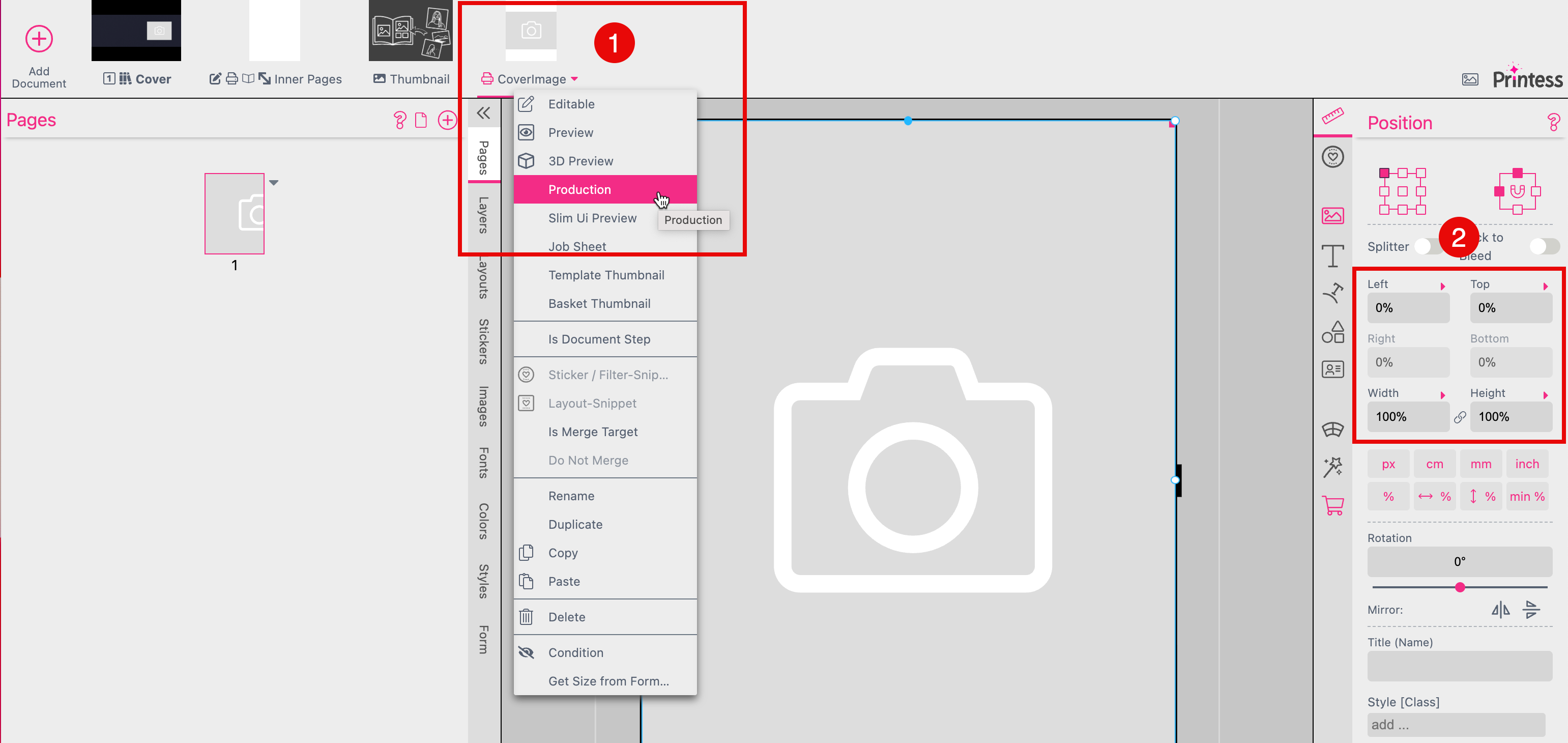Click the image icon beside Printess logo
Image resolution: width=1568 pixels, height=743 pixels.
[x=1470, y=79]
